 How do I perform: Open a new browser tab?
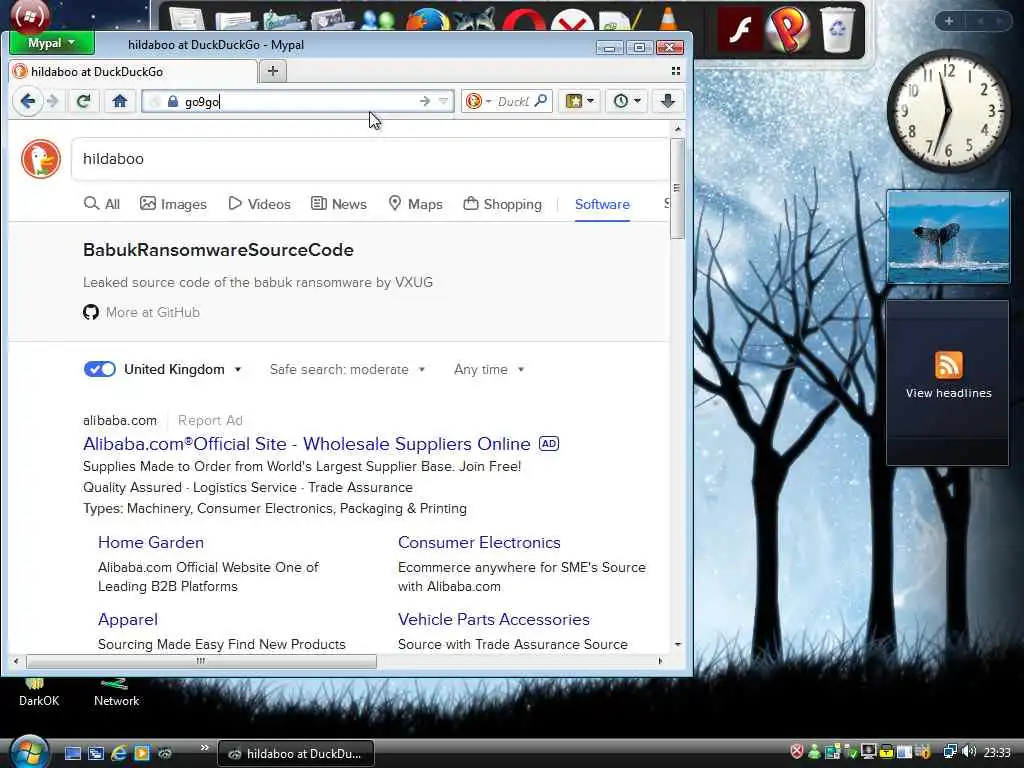tap(273, 71)
